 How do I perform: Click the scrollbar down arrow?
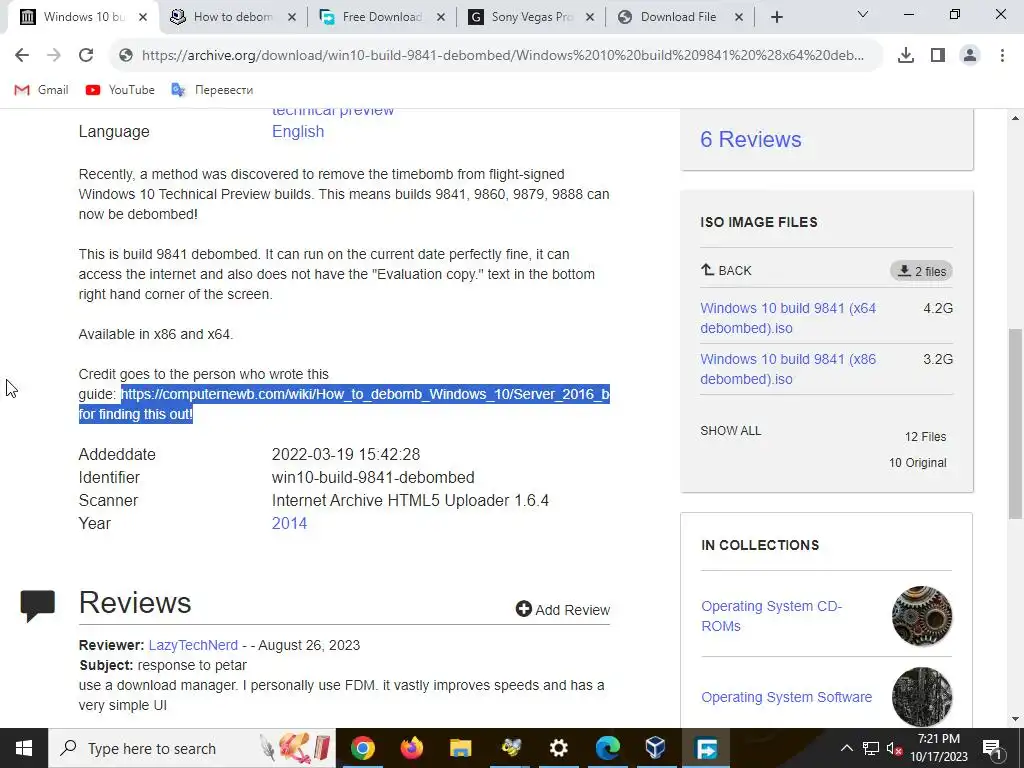pos(1015,719)
